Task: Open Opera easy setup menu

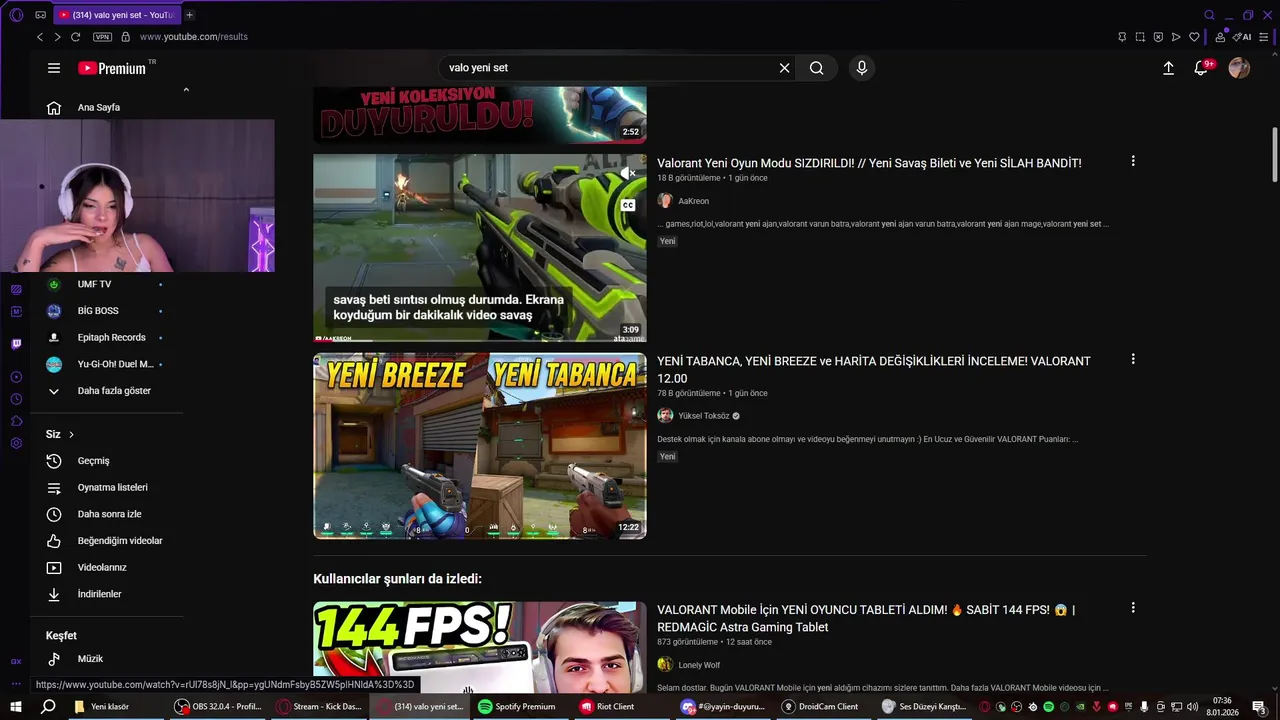Action: click(1266, 37)
